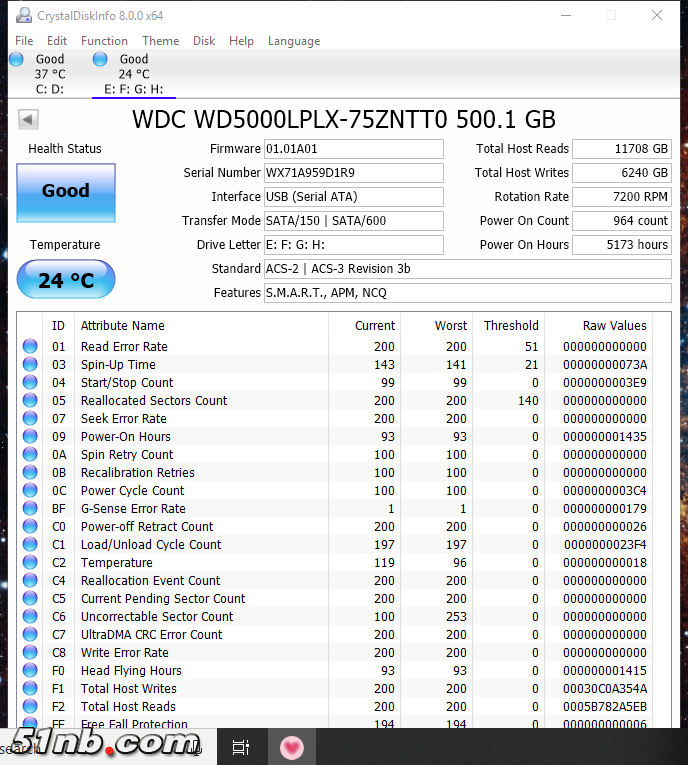
Task: Open the Disk menu
Action: click(204, 41)
